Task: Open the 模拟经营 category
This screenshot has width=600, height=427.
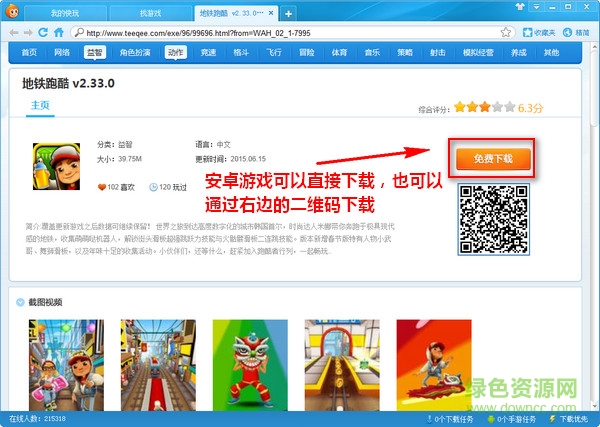Action: coord(478,52)
